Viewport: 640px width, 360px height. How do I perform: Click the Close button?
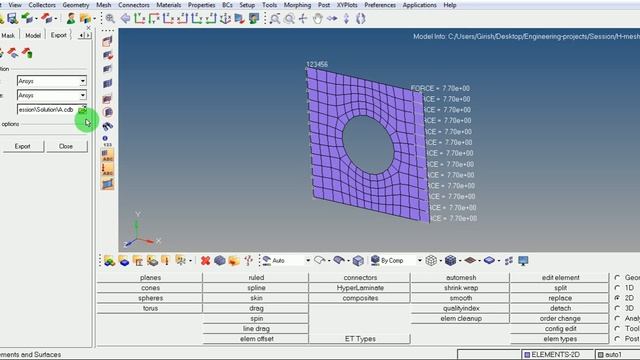[x=66, y=146]
